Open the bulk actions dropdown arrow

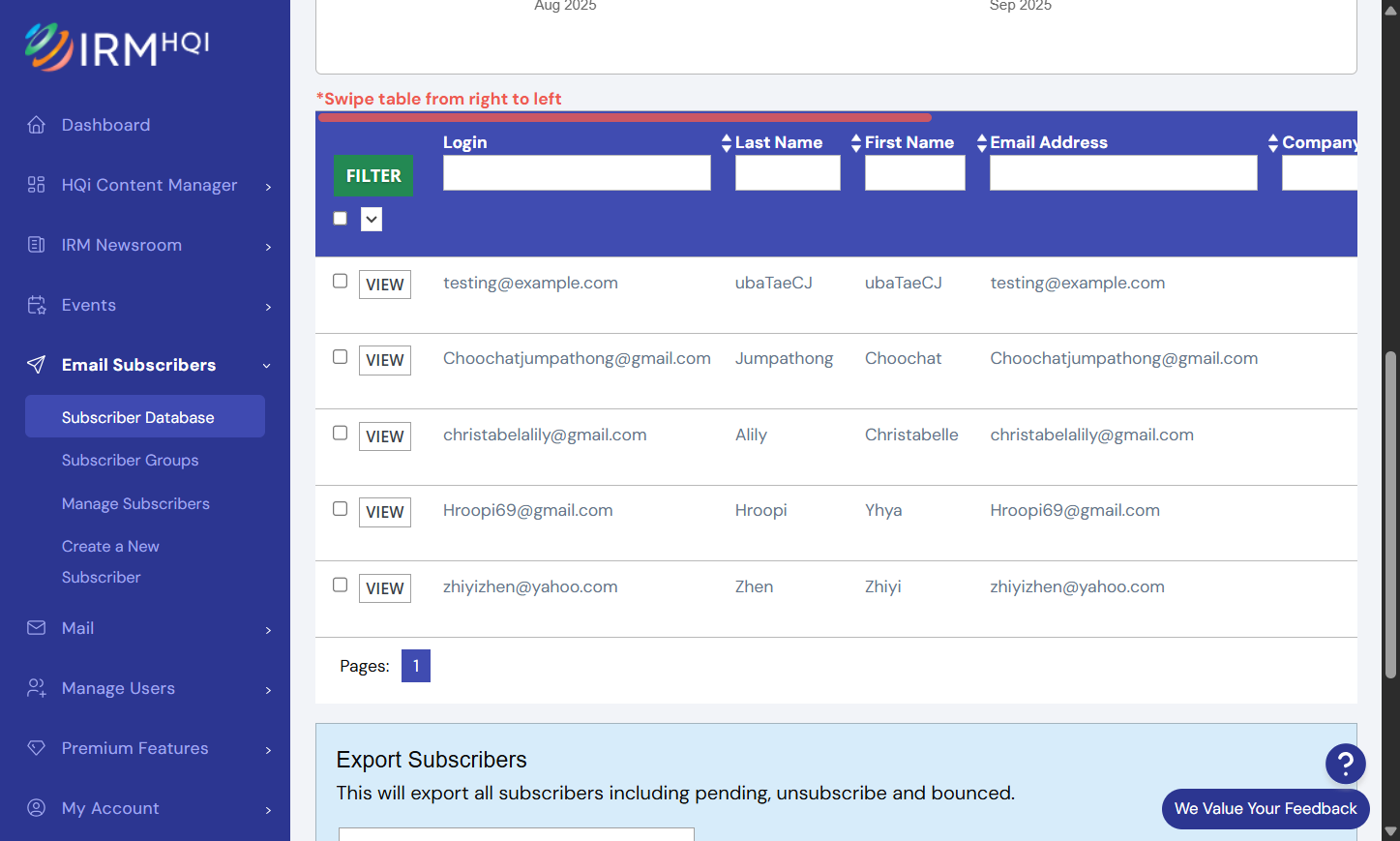coord(372,220)
